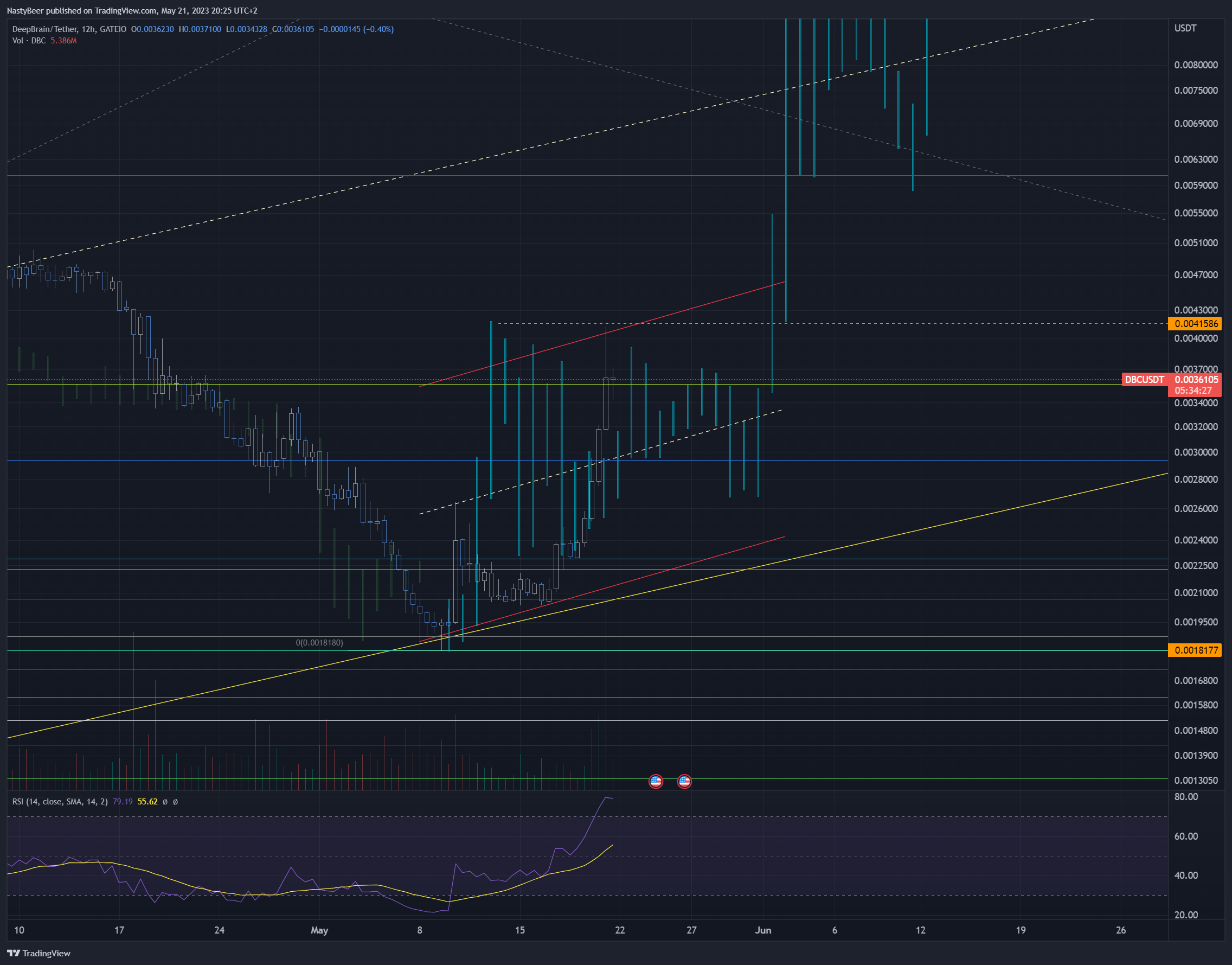Click the countdown timer 05:34:27
This screenshot has height=965, width=1232.
click(x=1193, y=391)
